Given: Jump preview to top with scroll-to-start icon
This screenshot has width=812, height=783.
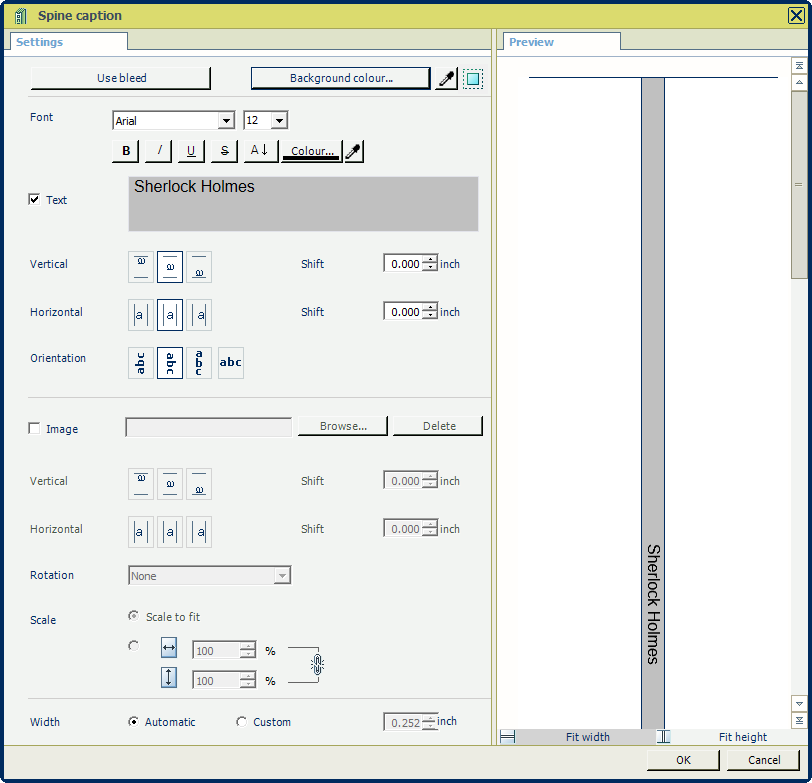Looking at the screenshot, I should [x=799, y=66].
